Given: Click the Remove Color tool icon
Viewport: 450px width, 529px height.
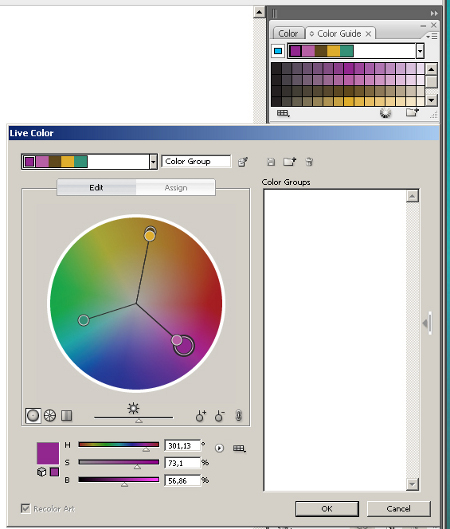Looking at the screenshot, I should (x=220, y=416).
